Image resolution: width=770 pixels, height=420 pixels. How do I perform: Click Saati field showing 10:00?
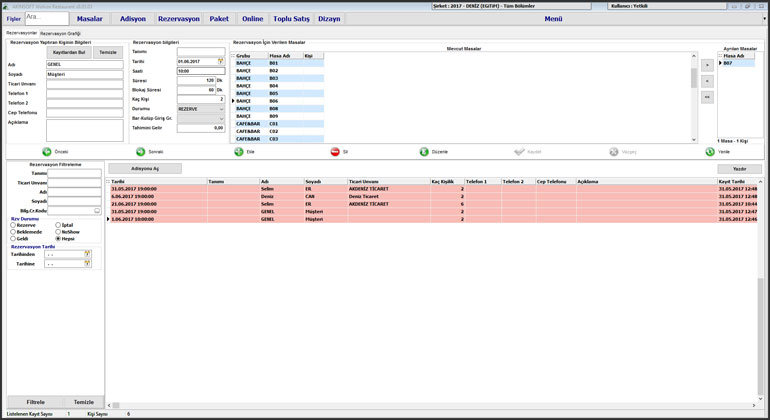point(201,71)
